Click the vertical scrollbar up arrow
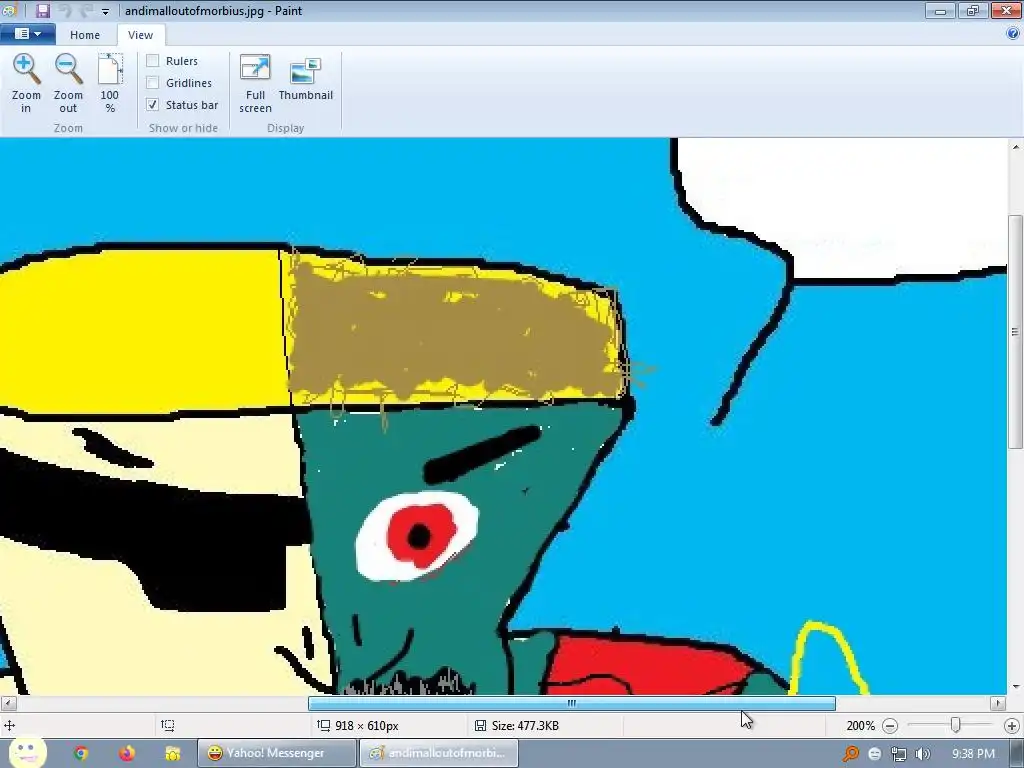Screen dimensions: 1024x768 coord(1016,147)
